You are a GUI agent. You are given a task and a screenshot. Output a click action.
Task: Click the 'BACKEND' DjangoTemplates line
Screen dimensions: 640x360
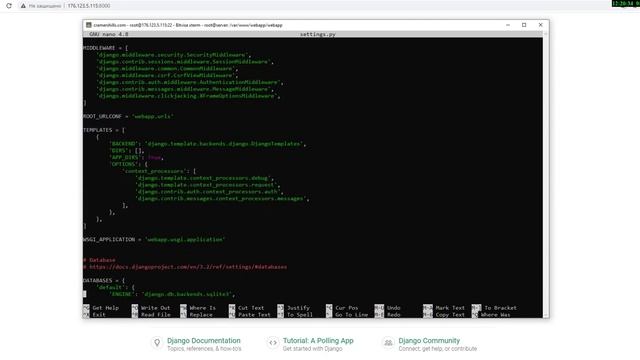208,144
